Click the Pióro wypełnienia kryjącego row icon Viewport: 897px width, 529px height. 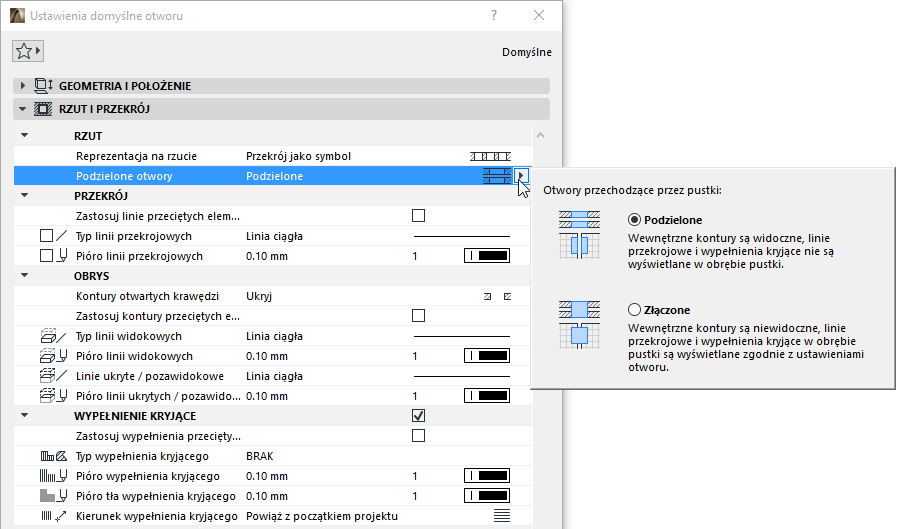click(53, 476)
